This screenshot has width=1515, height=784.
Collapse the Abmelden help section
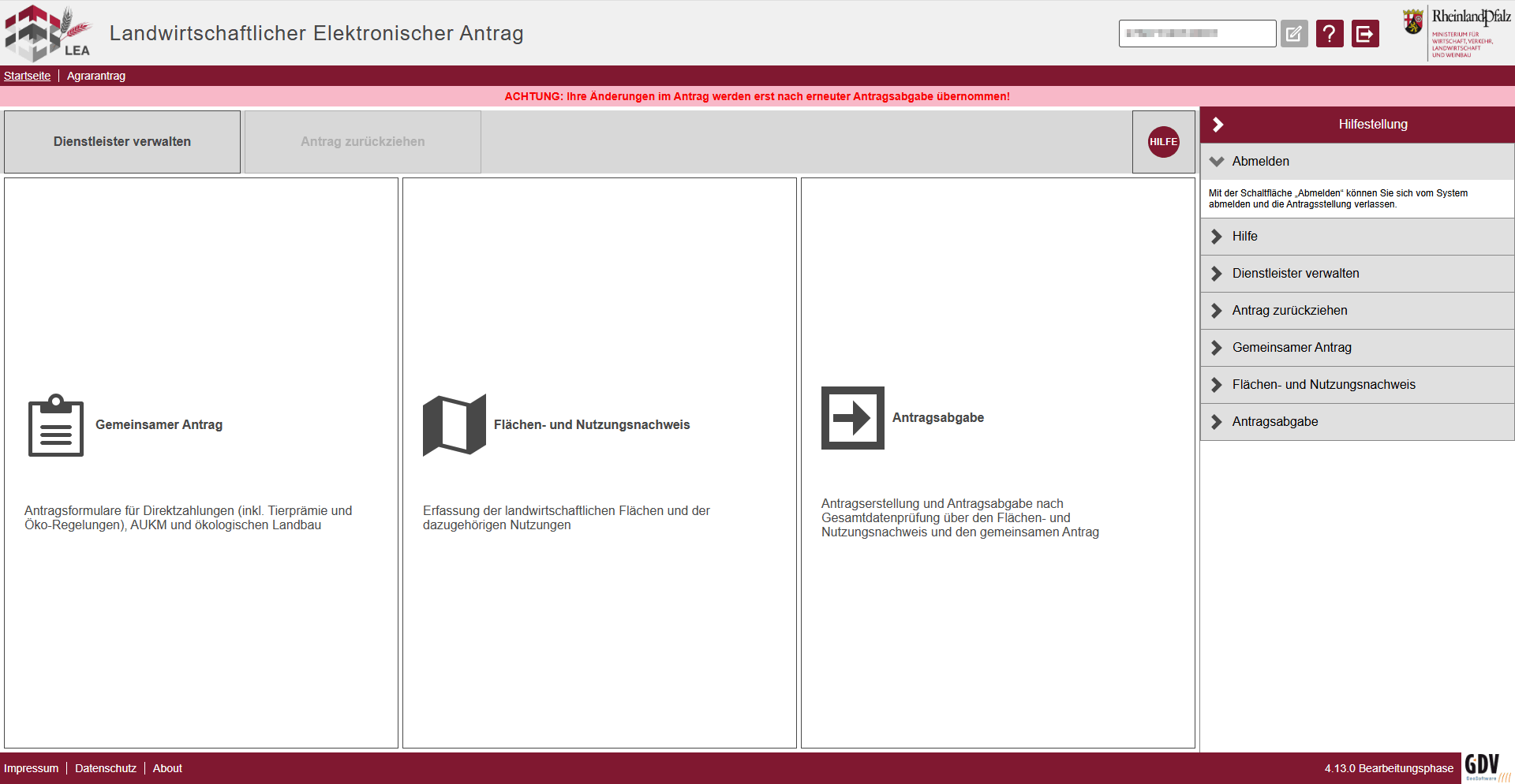(1218, 162)
